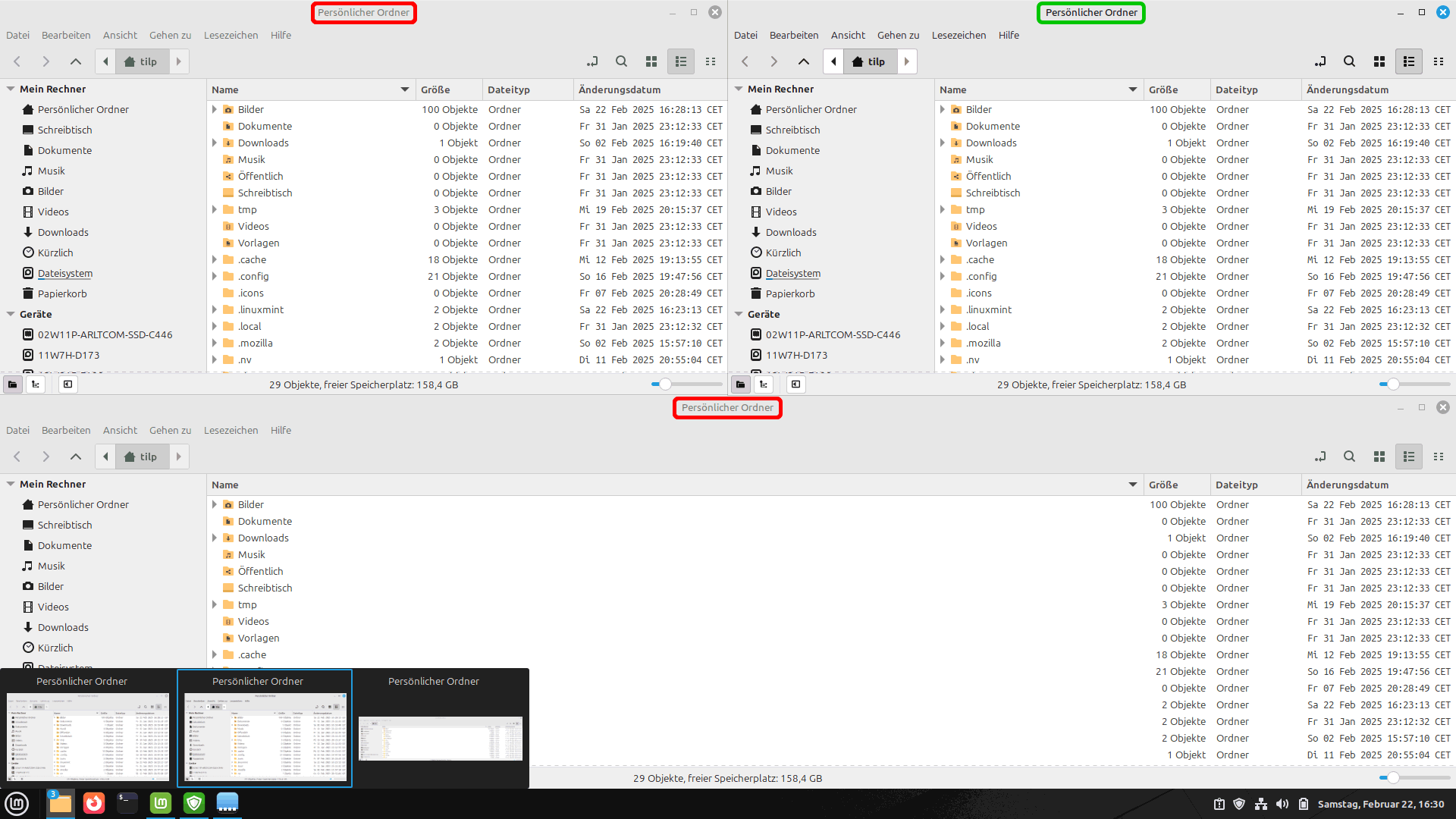Adjust zoom slider in top-left status bar

pyautogui.click(x=665, y=384)
